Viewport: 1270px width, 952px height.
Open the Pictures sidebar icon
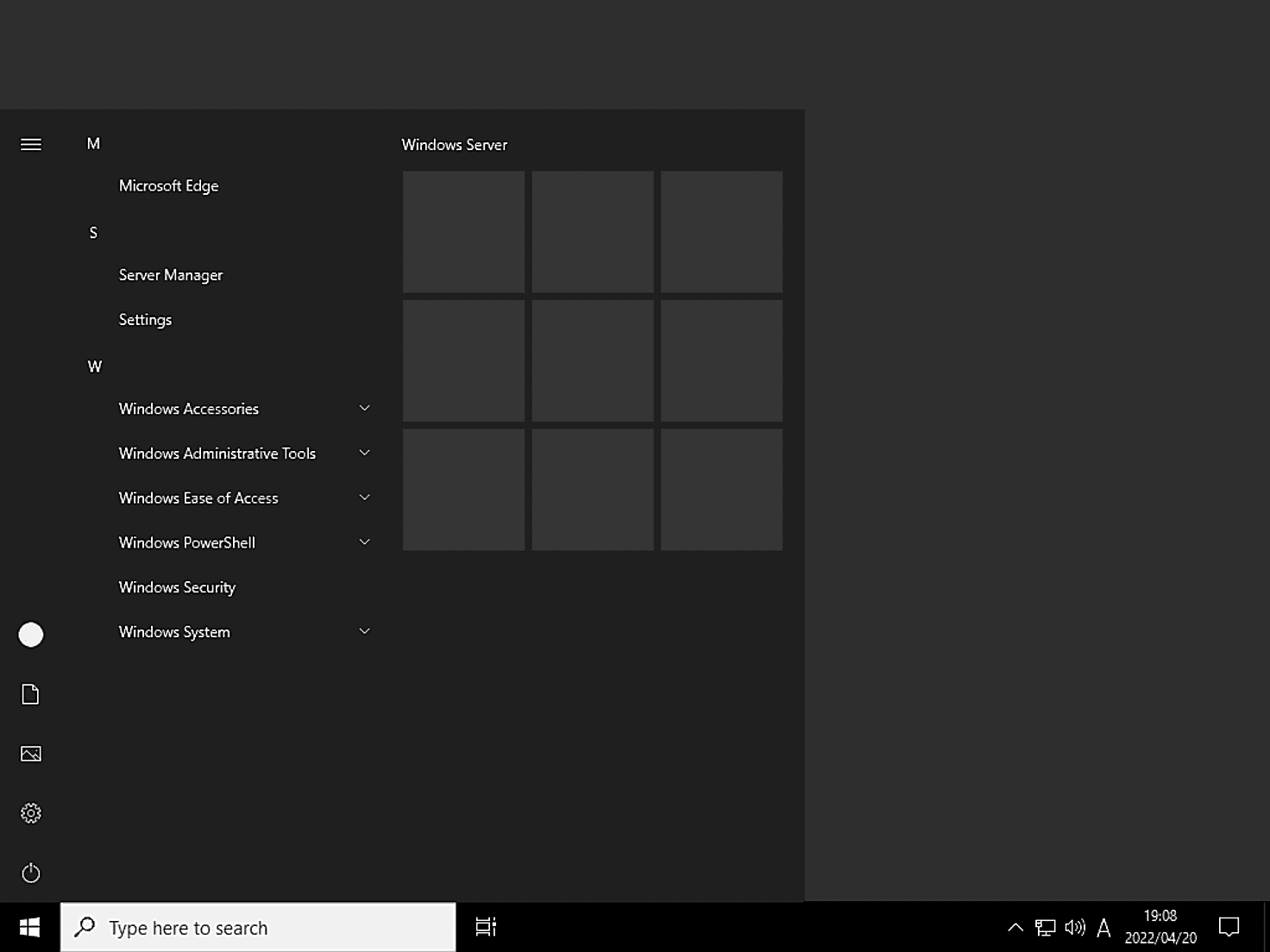31,753
